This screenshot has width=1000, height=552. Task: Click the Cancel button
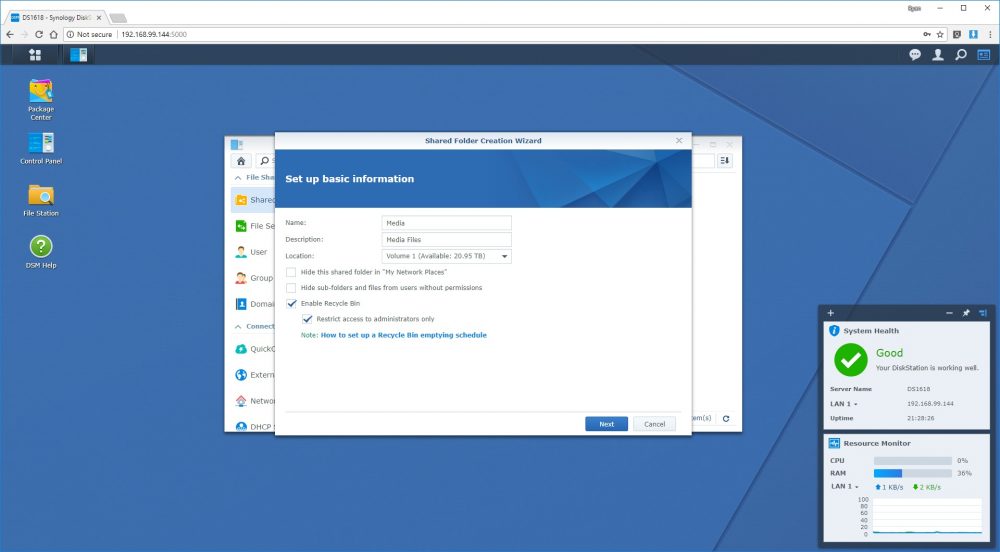[x=654, y=424]
